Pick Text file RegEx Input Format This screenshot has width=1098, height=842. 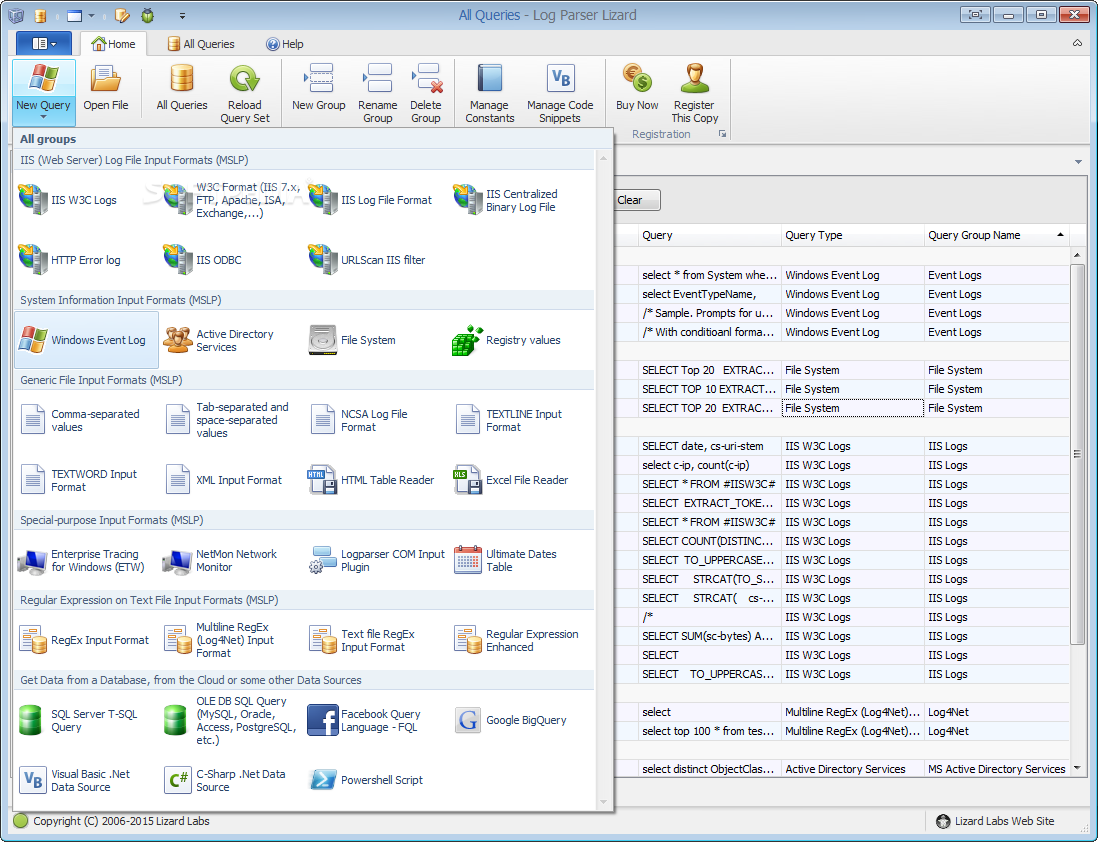point(376,640)
